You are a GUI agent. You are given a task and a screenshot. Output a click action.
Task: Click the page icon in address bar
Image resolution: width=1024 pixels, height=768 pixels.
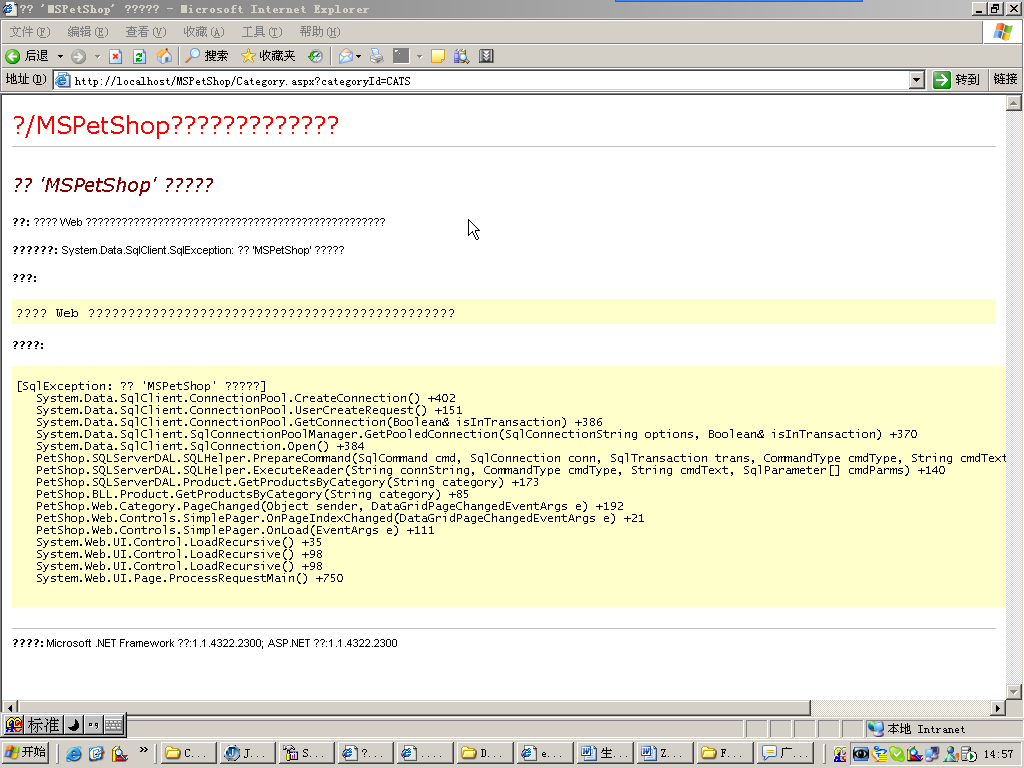point(63,80)
